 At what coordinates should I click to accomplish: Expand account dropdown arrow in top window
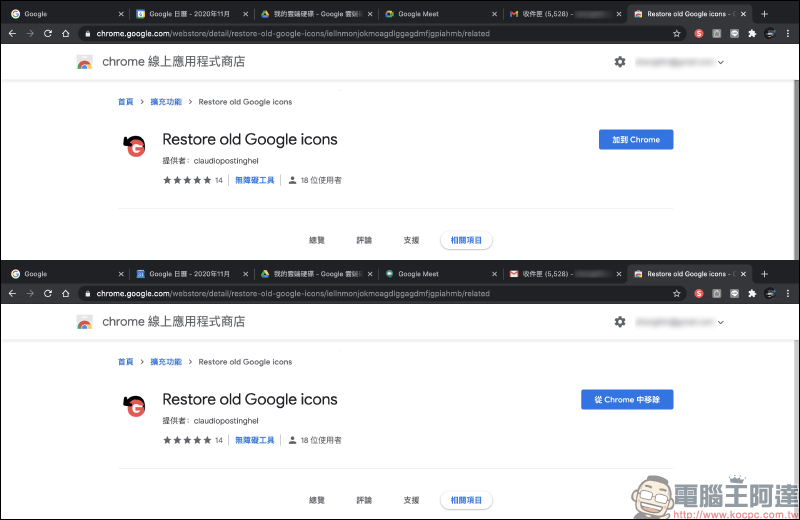(x=720, y=62)
